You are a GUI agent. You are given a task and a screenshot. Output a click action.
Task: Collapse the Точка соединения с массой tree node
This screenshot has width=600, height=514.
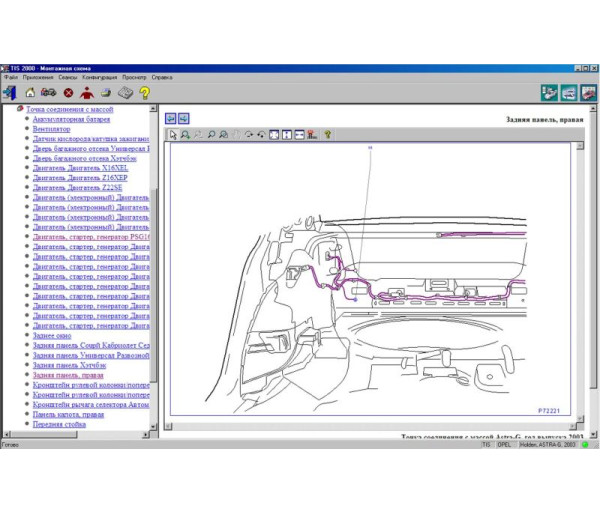(20, 108)
